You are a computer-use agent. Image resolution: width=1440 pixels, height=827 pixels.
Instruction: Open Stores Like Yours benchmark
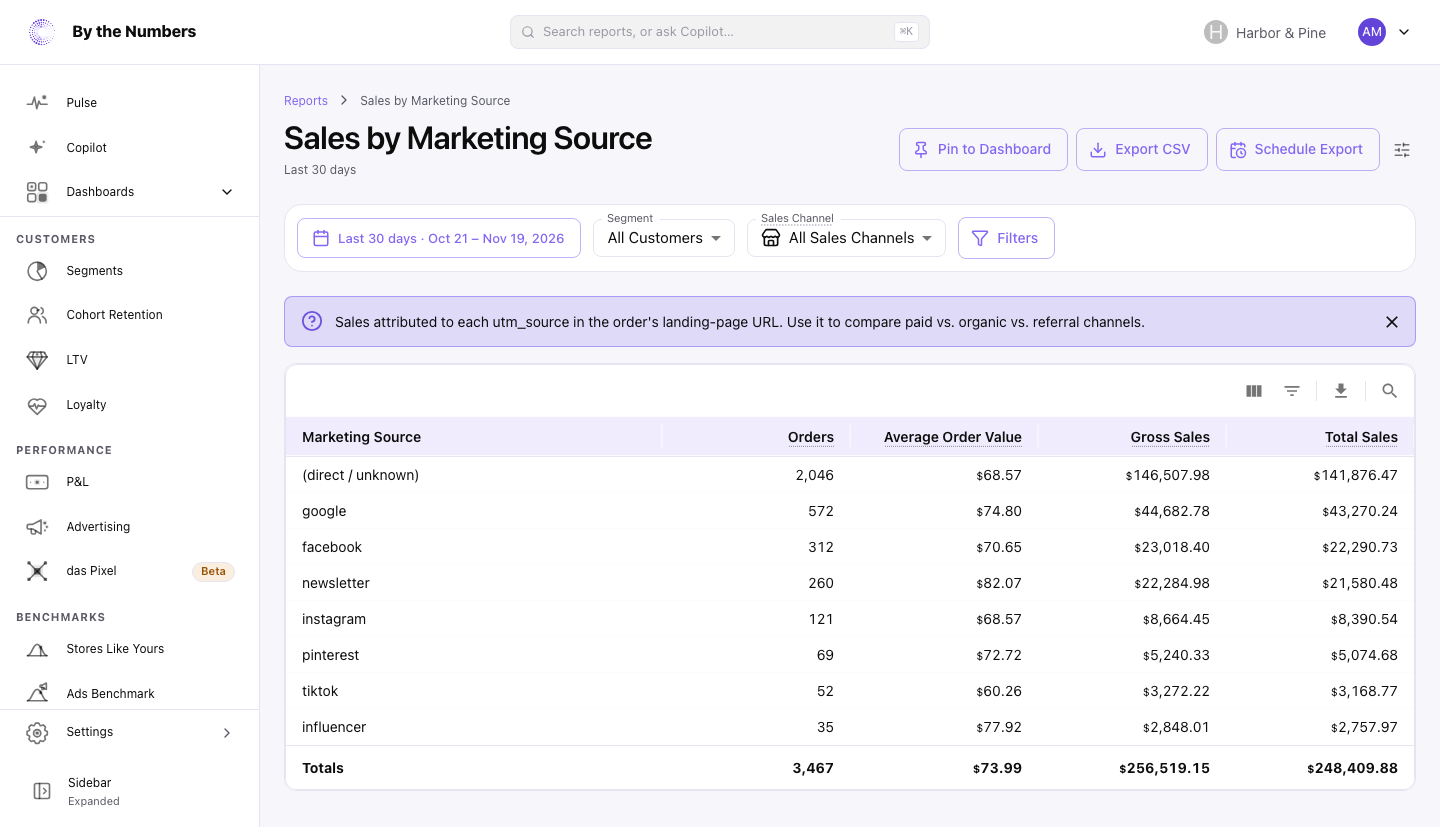pyautogui.click(x=130, y=649)
